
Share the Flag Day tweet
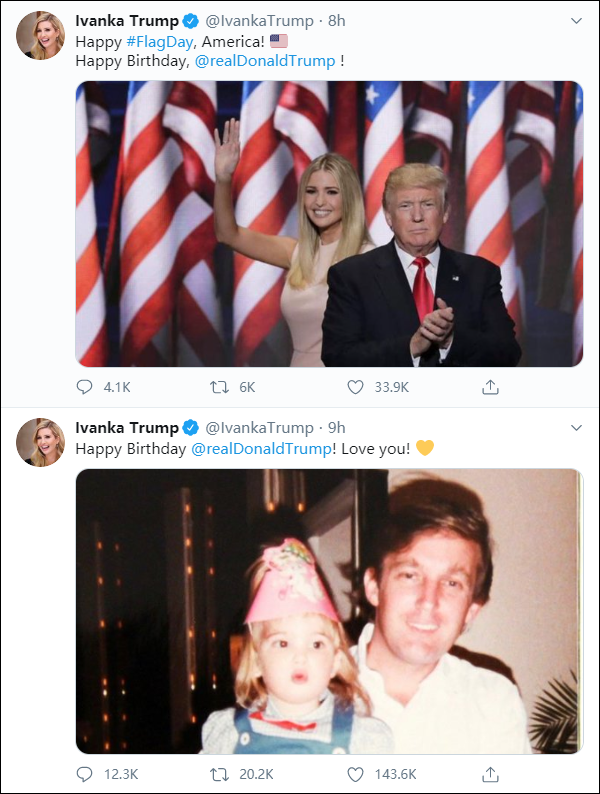click(x=490, y=387)
